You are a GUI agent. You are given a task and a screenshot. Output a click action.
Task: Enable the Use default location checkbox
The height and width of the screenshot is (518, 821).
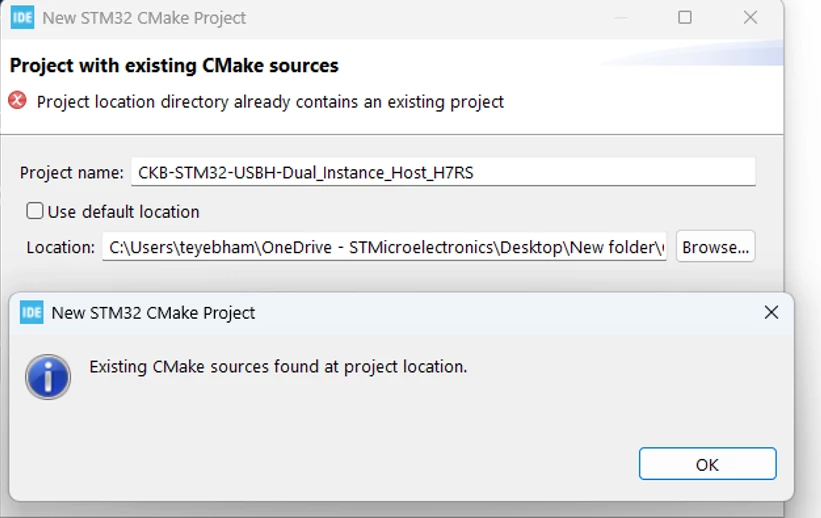pyautogui.click(x=35, y=211)
